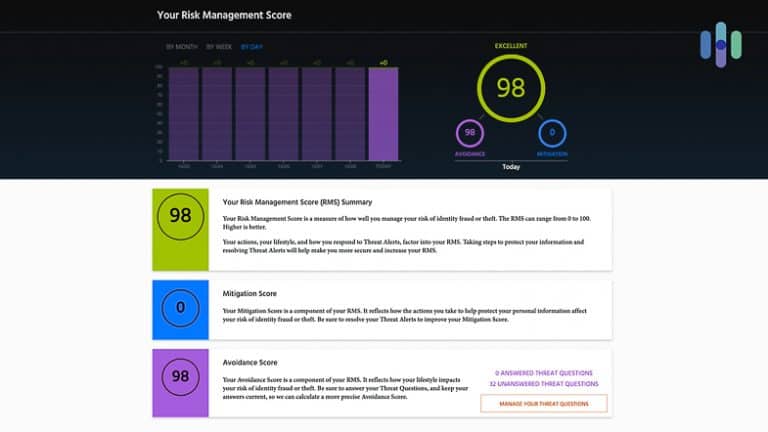
Task: Select the first bar on the left of chart
Action: 184,113
